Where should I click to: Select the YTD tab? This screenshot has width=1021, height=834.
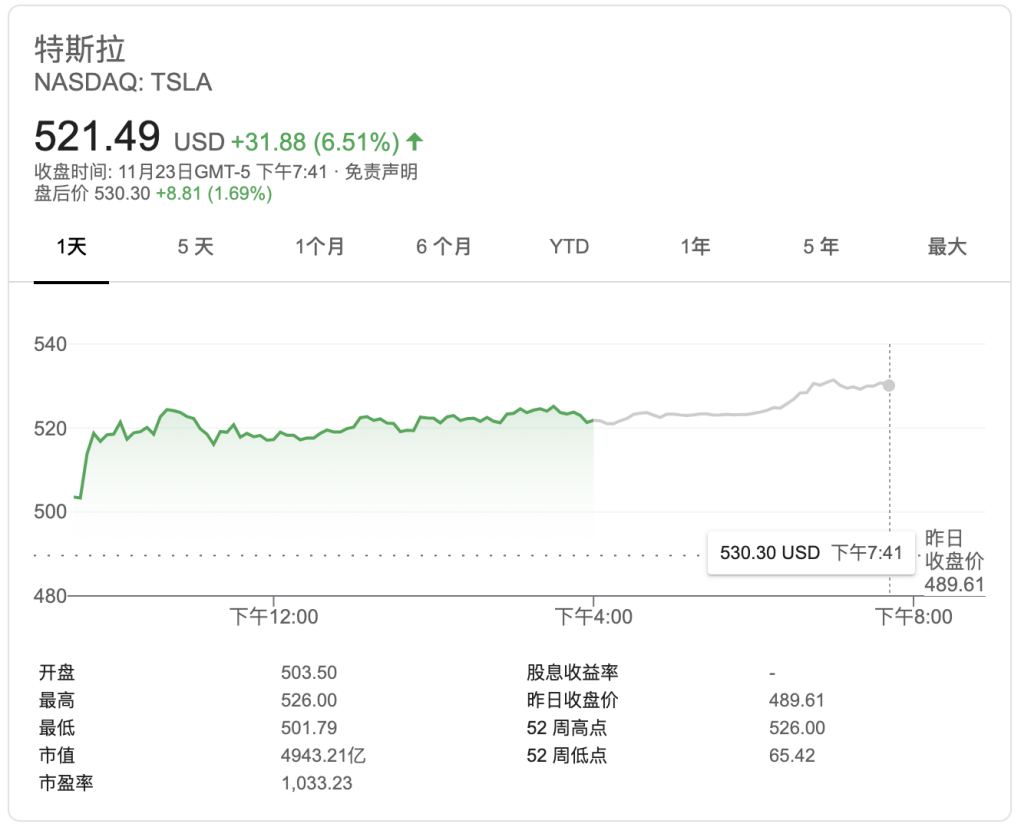[569, 247]
